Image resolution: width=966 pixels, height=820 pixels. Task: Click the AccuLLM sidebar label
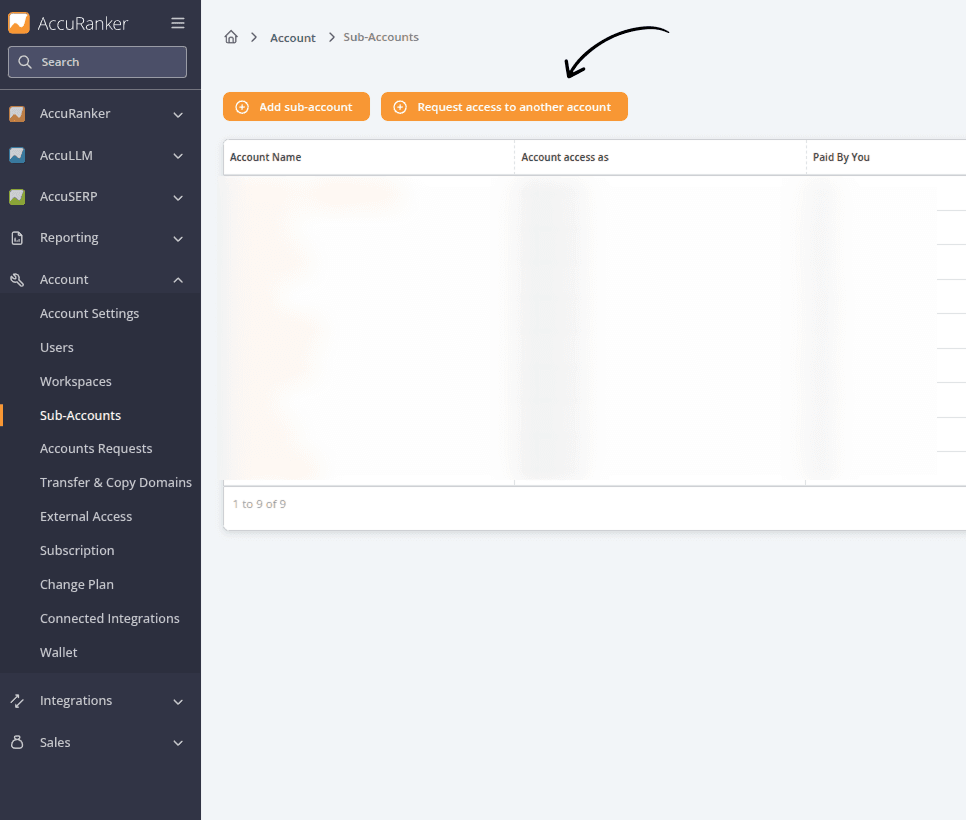(x=66, y=155)
